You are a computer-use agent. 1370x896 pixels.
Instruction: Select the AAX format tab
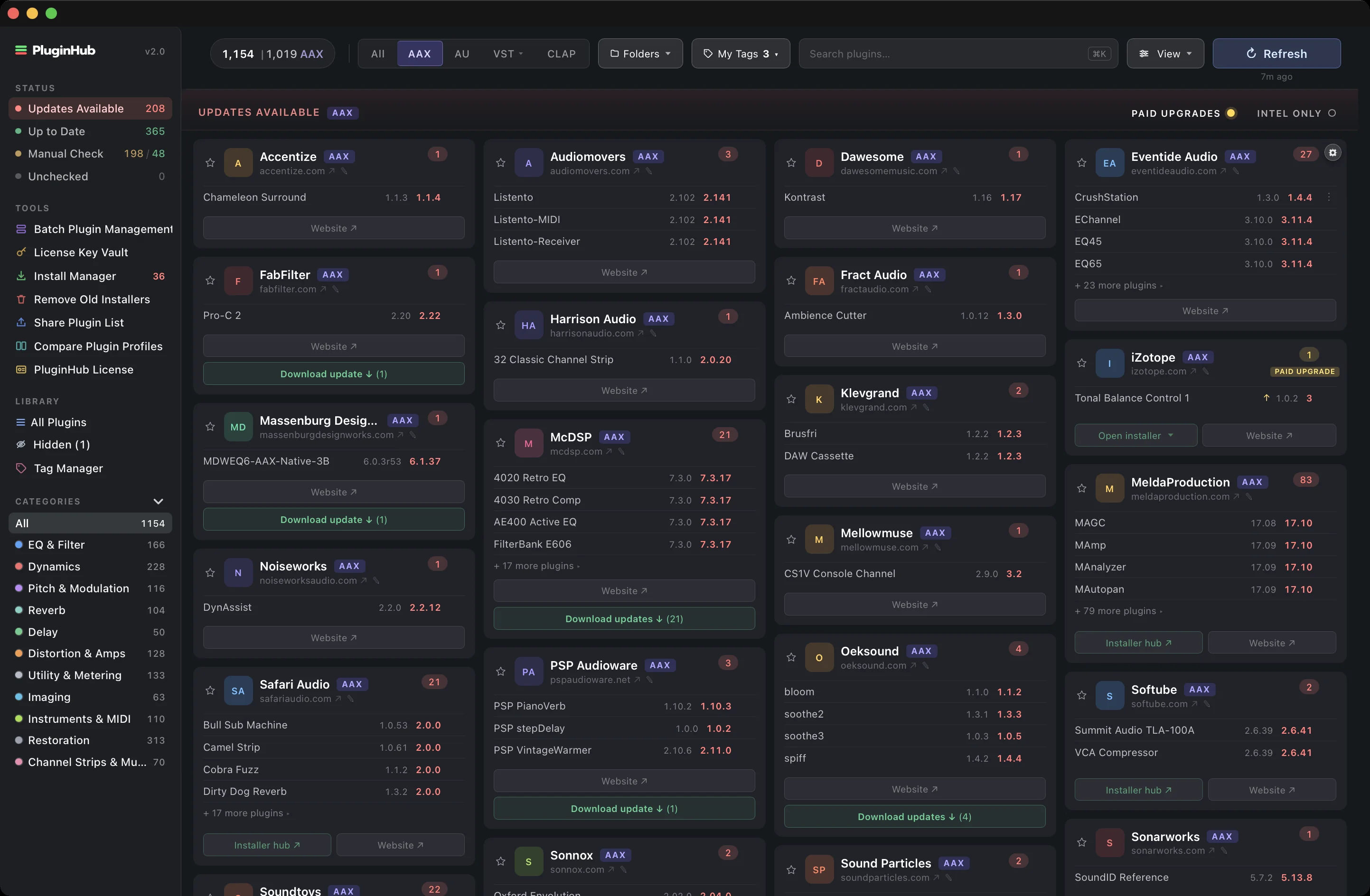[420, 54]
